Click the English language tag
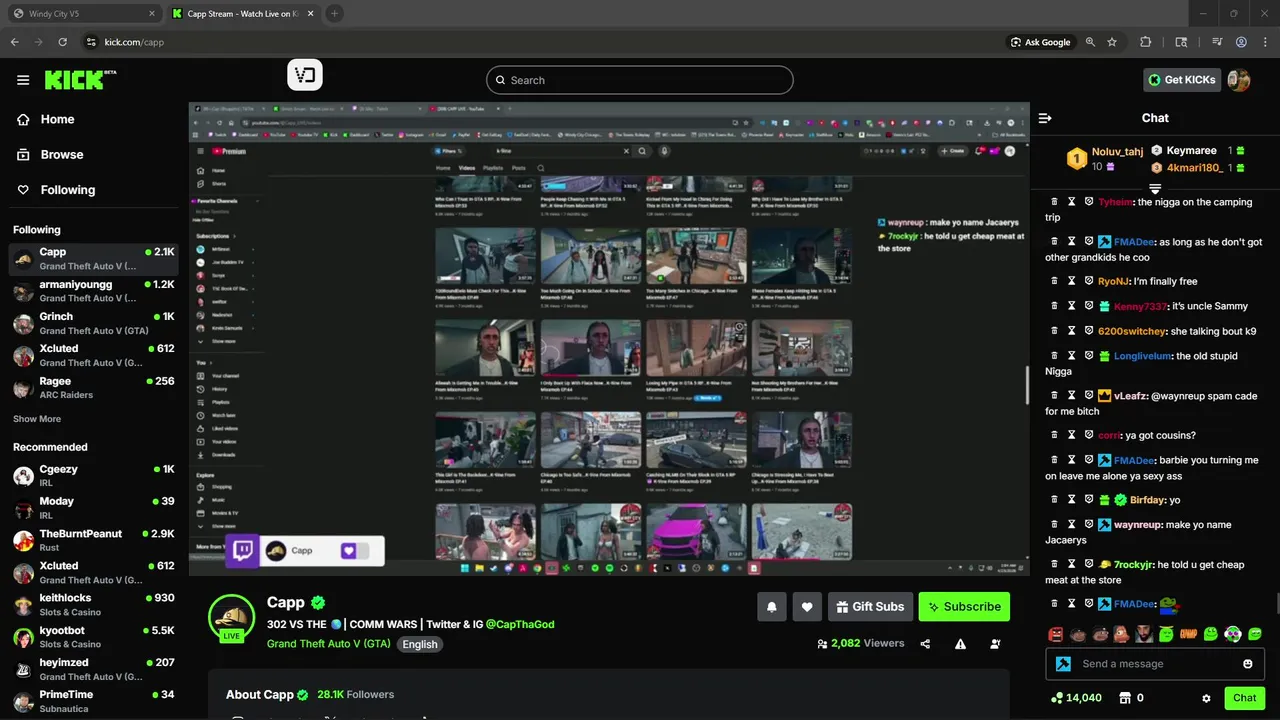Image resolution: width=1280 pixels, height=720 pixels. pos(420,644)
